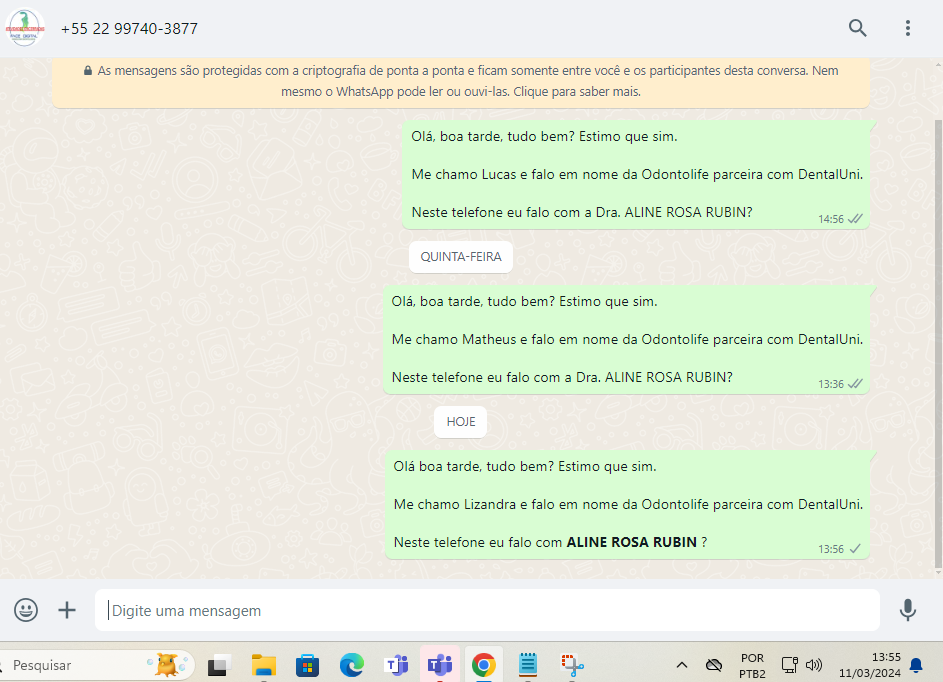Image resolution: width=943 pixels, height=682 pixels.
Task: Click the contact profile picture
Action: (x=26, y=28)
